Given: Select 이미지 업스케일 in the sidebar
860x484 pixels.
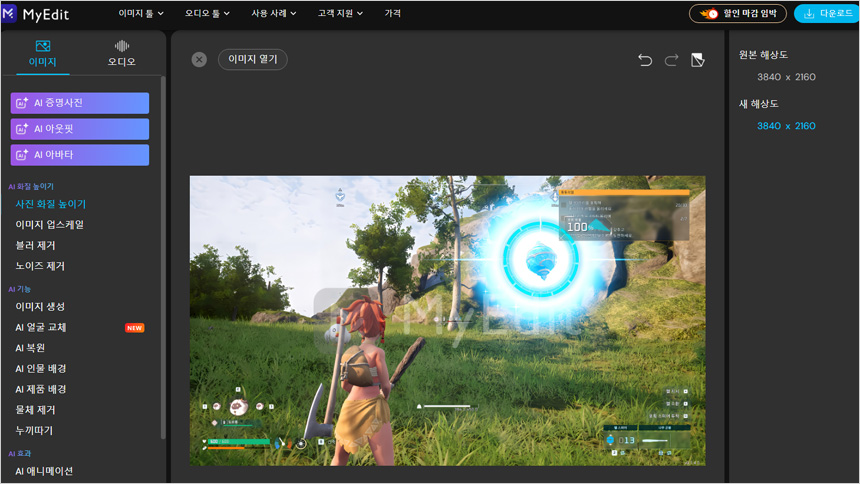Looking at the screenshot, I should coord(49,225).
